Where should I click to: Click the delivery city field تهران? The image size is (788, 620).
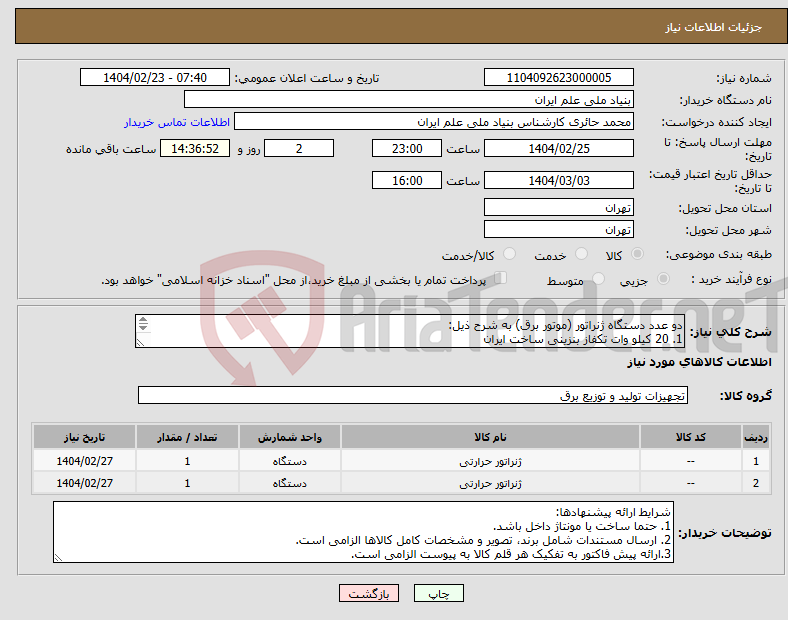coord(558,230)
